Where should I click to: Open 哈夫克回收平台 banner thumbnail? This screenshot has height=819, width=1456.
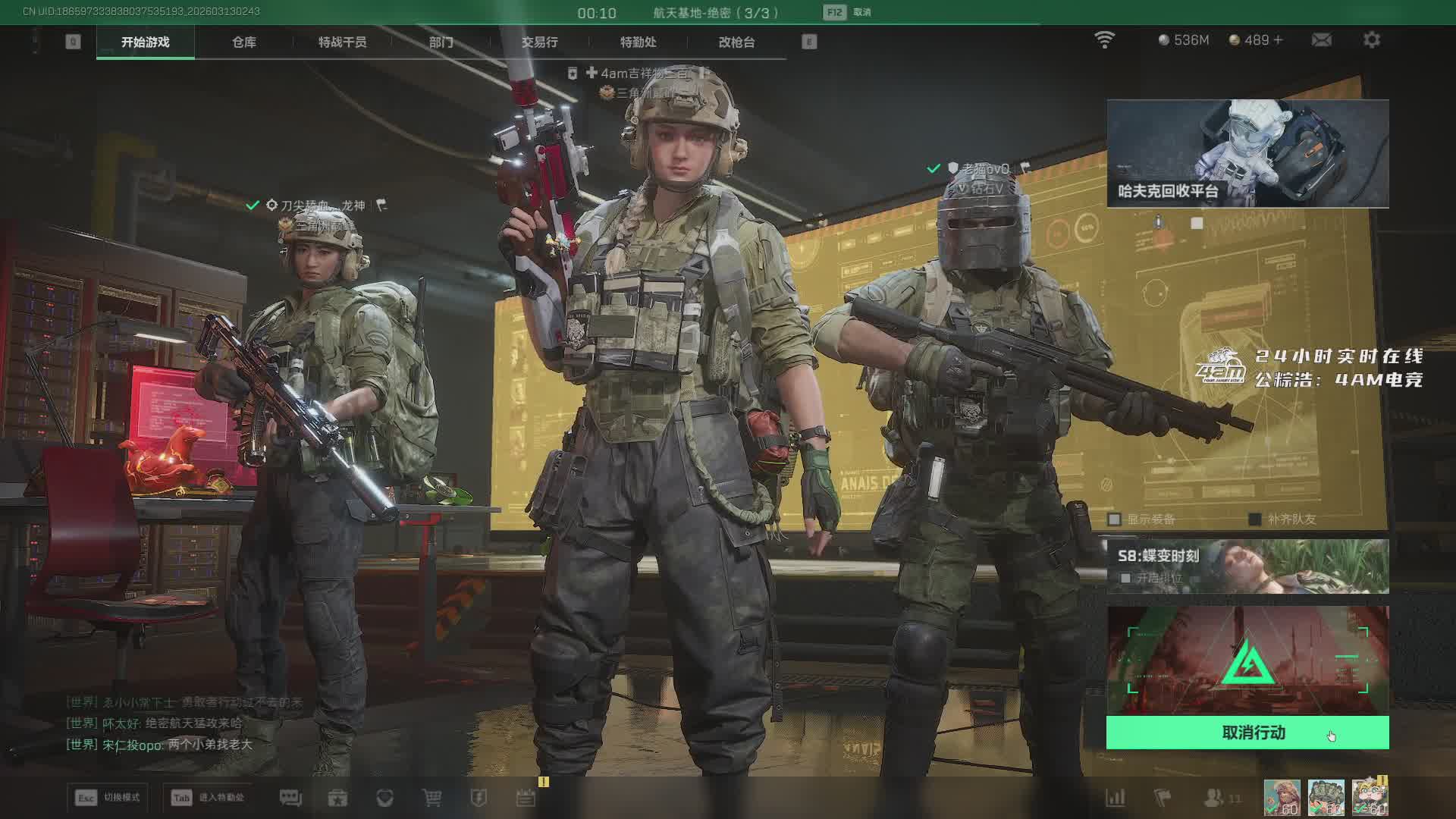(x=1247, y=153)
